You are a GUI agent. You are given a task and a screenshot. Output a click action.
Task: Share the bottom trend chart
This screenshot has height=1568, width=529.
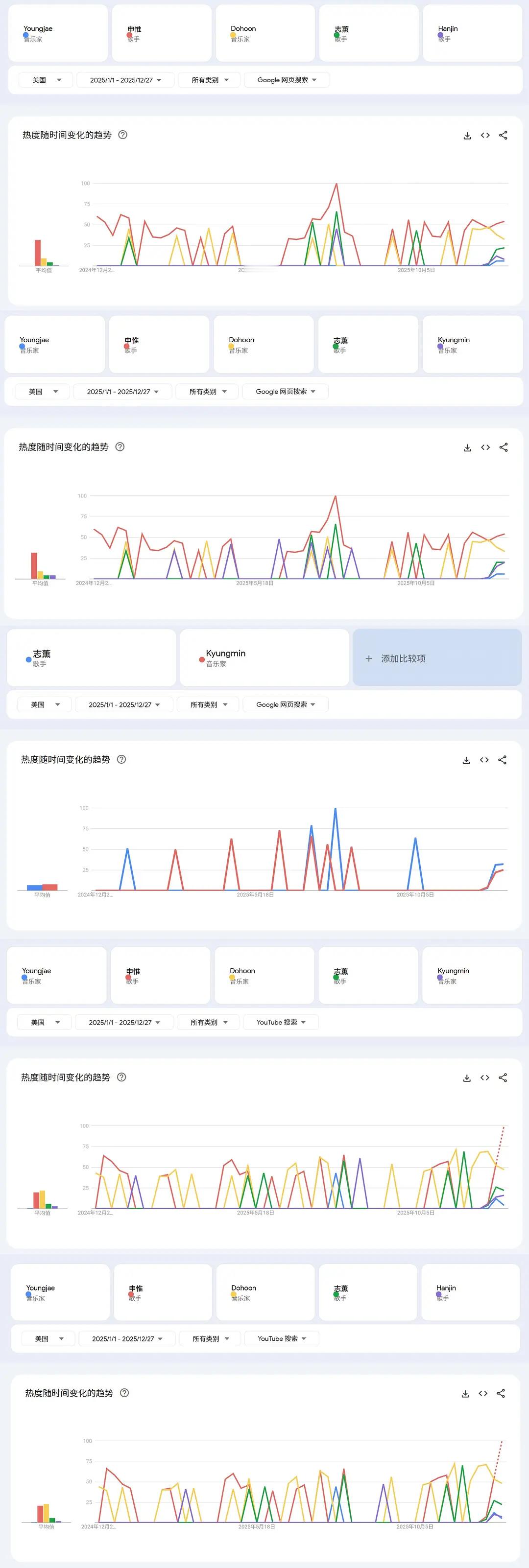point(501,1394)
